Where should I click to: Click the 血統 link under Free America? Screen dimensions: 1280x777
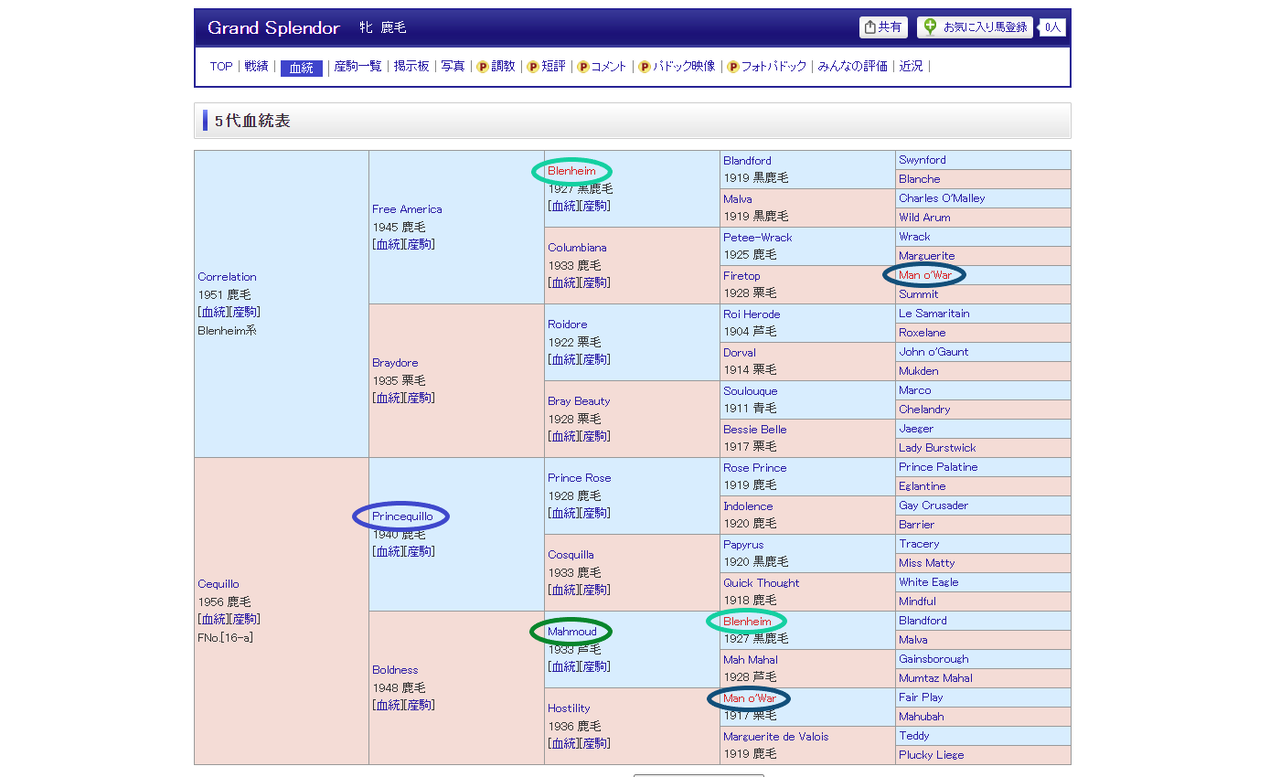click(x=387, y=244)
